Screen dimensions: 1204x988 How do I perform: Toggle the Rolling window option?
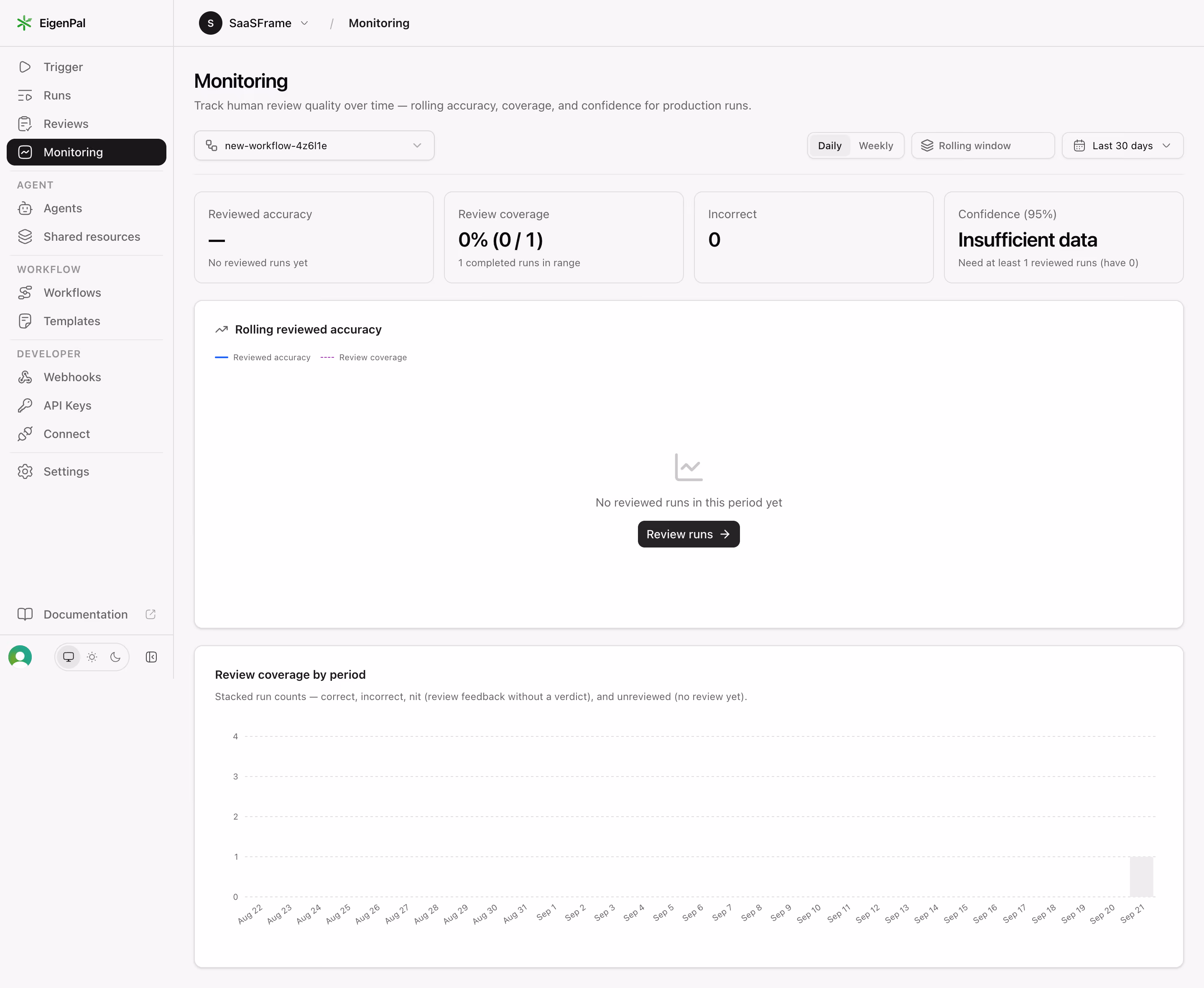[982, 146]
